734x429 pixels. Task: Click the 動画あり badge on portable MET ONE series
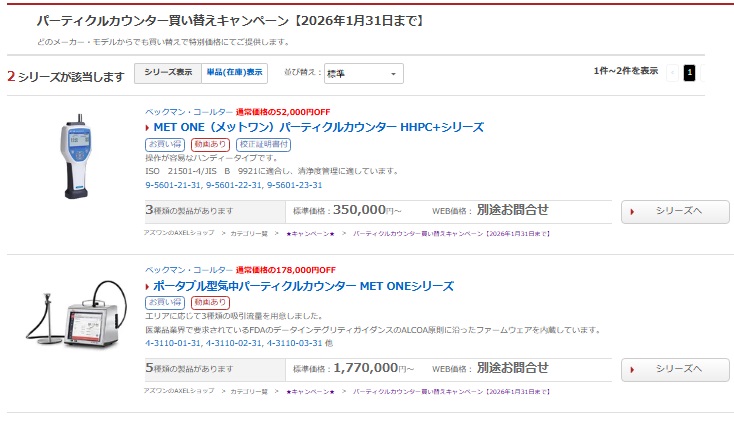(210, 301)
